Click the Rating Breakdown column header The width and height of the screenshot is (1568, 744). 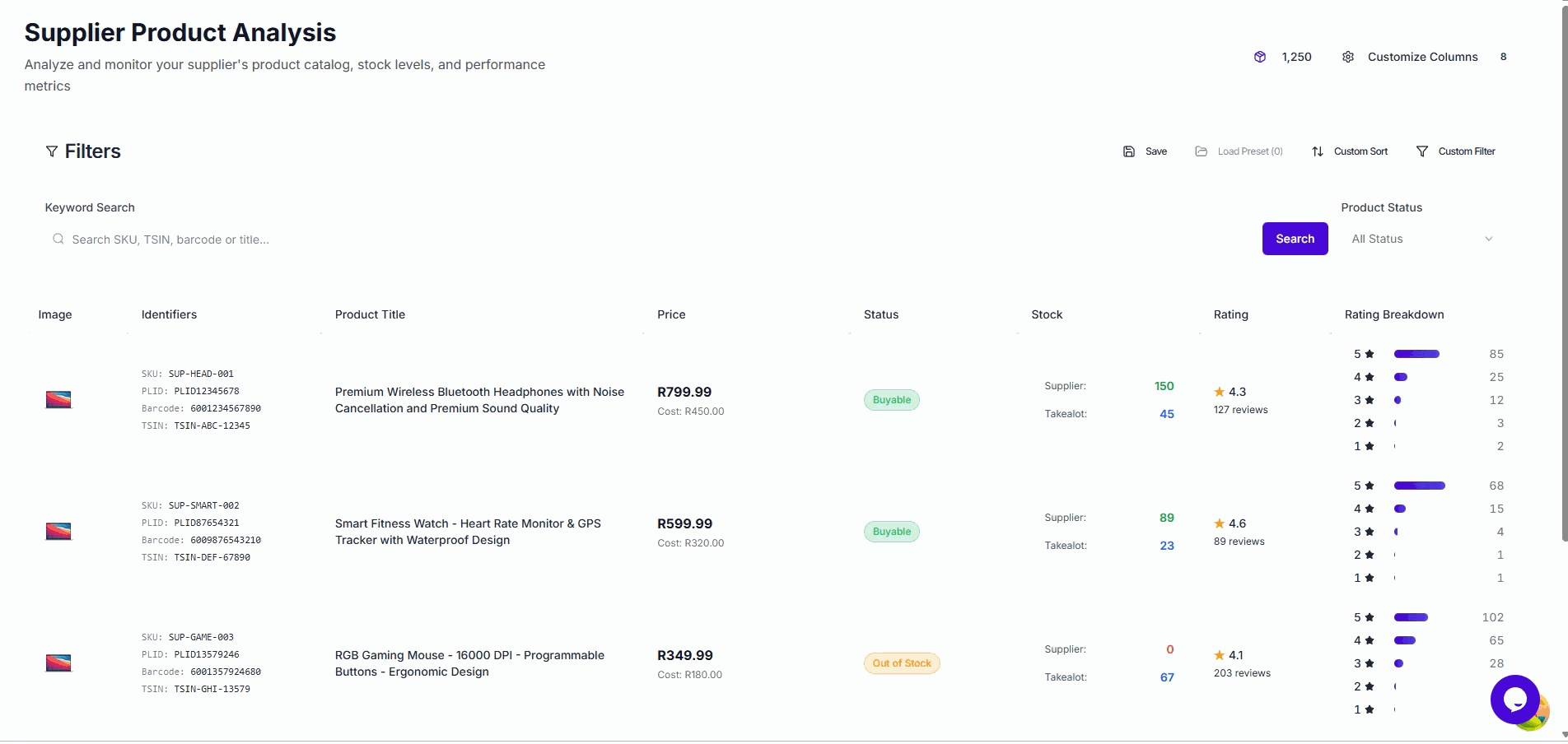(1394, 314)
